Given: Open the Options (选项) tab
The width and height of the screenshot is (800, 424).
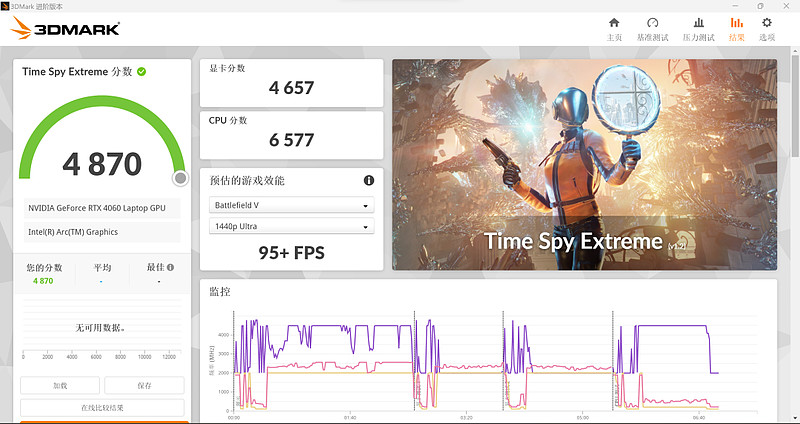Looking at the screenshot, I should [767, 29].
